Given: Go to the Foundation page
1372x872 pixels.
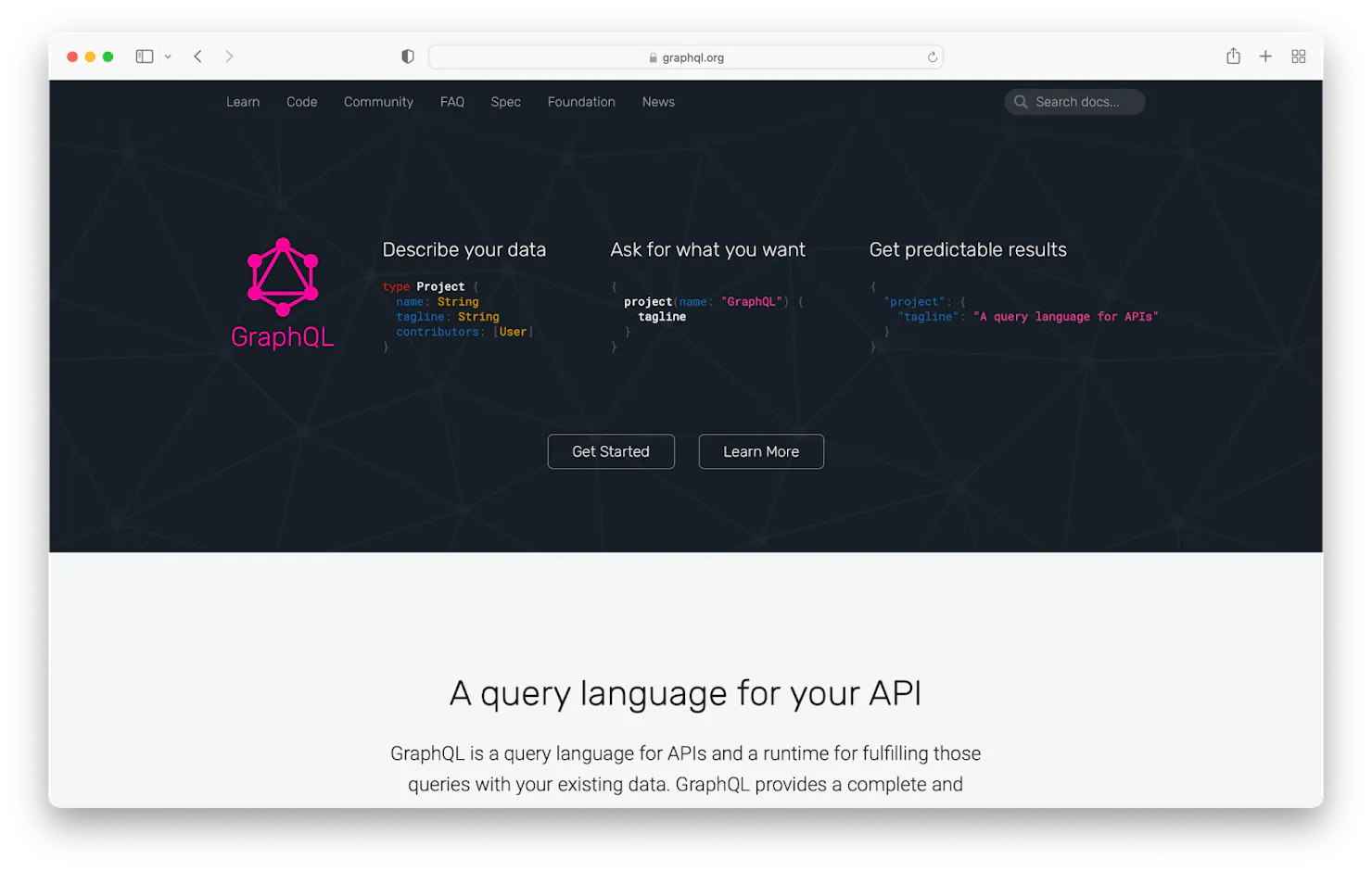Looking at the screenshot, I should click(x=581, y=102).
